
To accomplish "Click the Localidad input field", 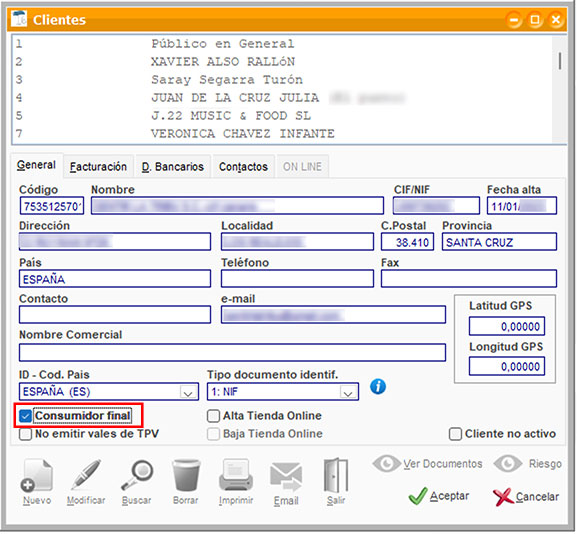I will (x=297, y=242).
